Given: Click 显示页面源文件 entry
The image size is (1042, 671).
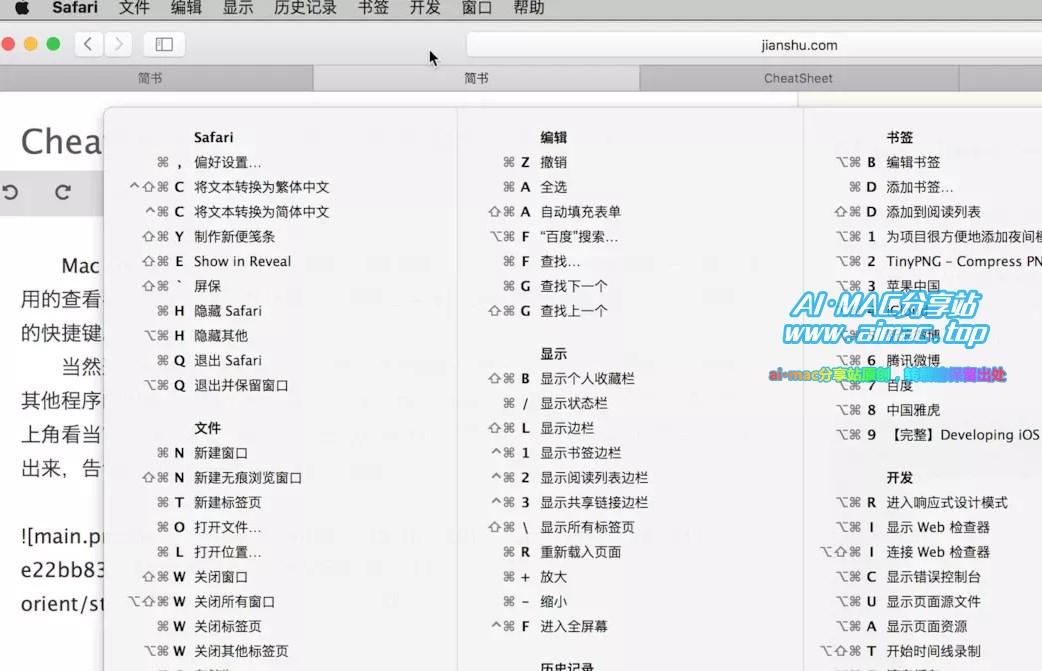Looking at the screenshot, I should click(934, 602).
